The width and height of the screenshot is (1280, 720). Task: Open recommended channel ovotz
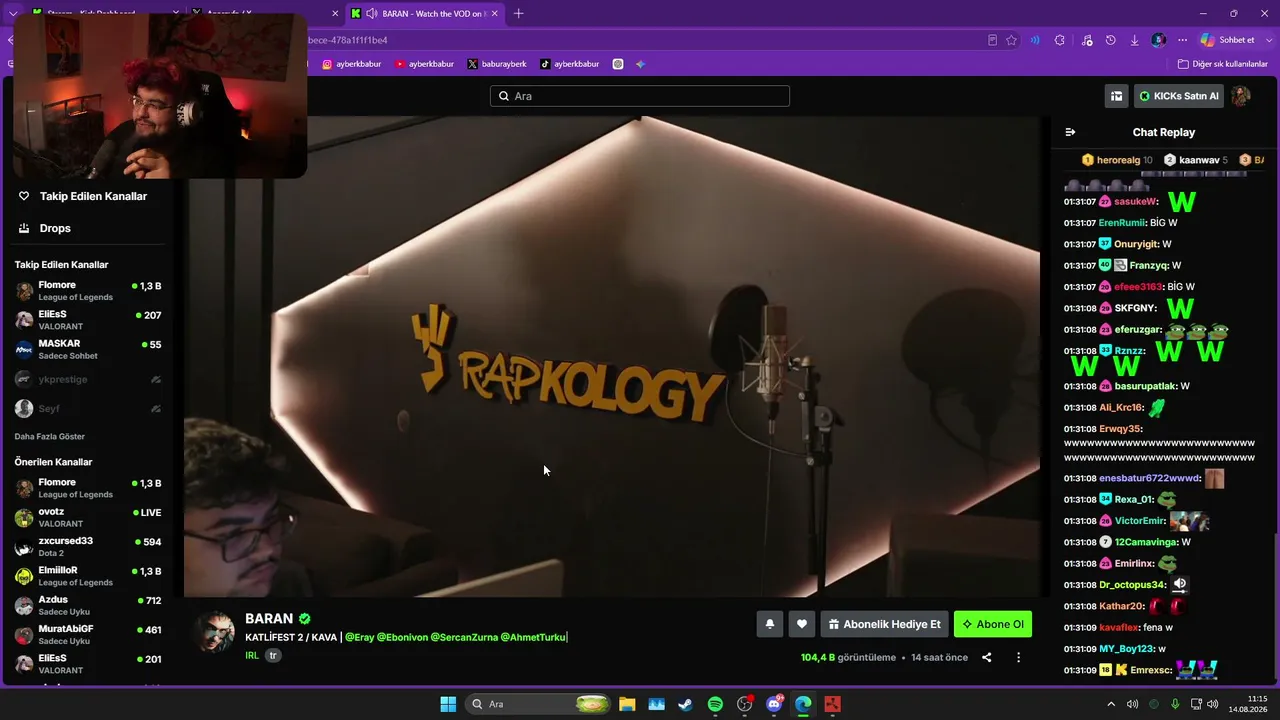[88, 517]
